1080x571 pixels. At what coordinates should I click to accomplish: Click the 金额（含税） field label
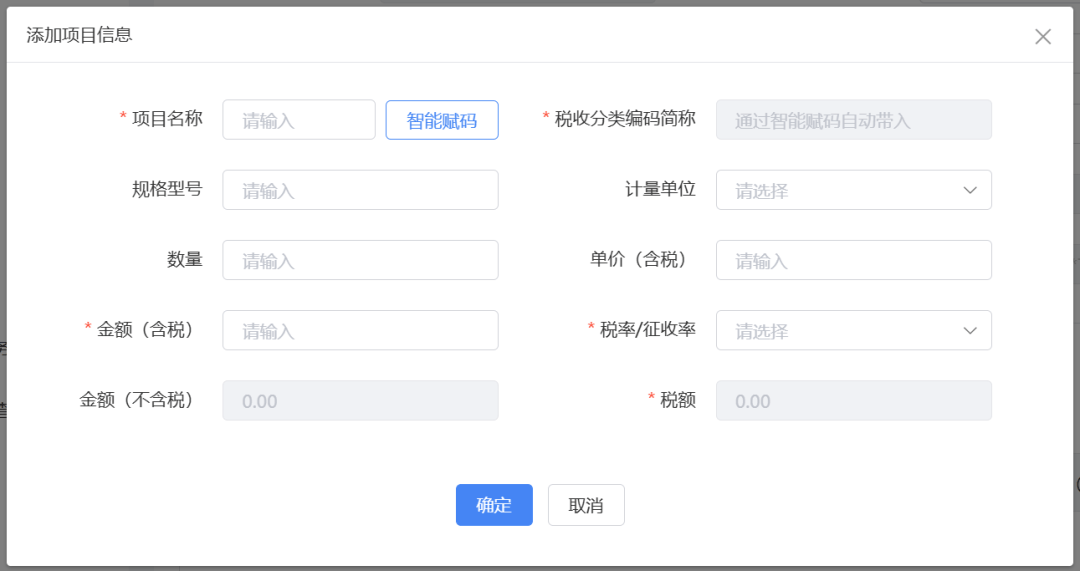(x=145, y=329)
